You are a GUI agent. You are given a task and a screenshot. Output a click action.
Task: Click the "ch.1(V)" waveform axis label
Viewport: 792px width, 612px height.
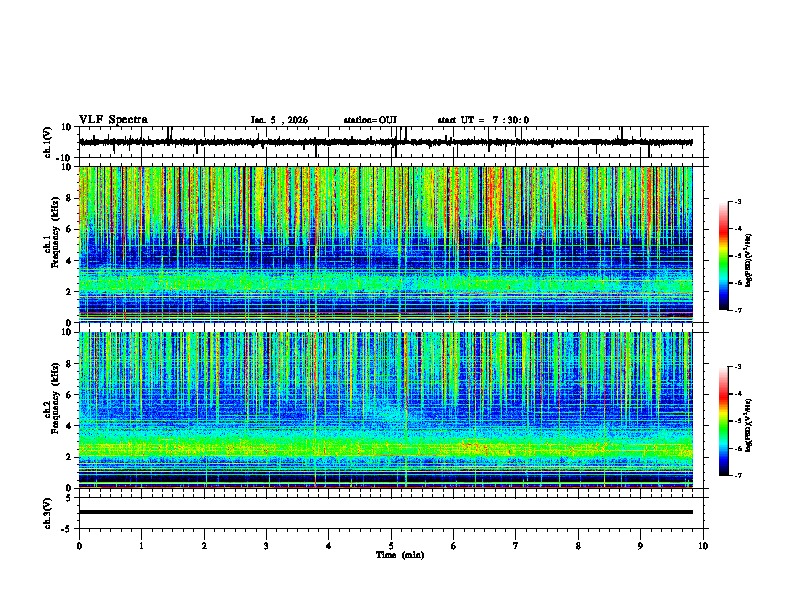(x=48, y=142)
